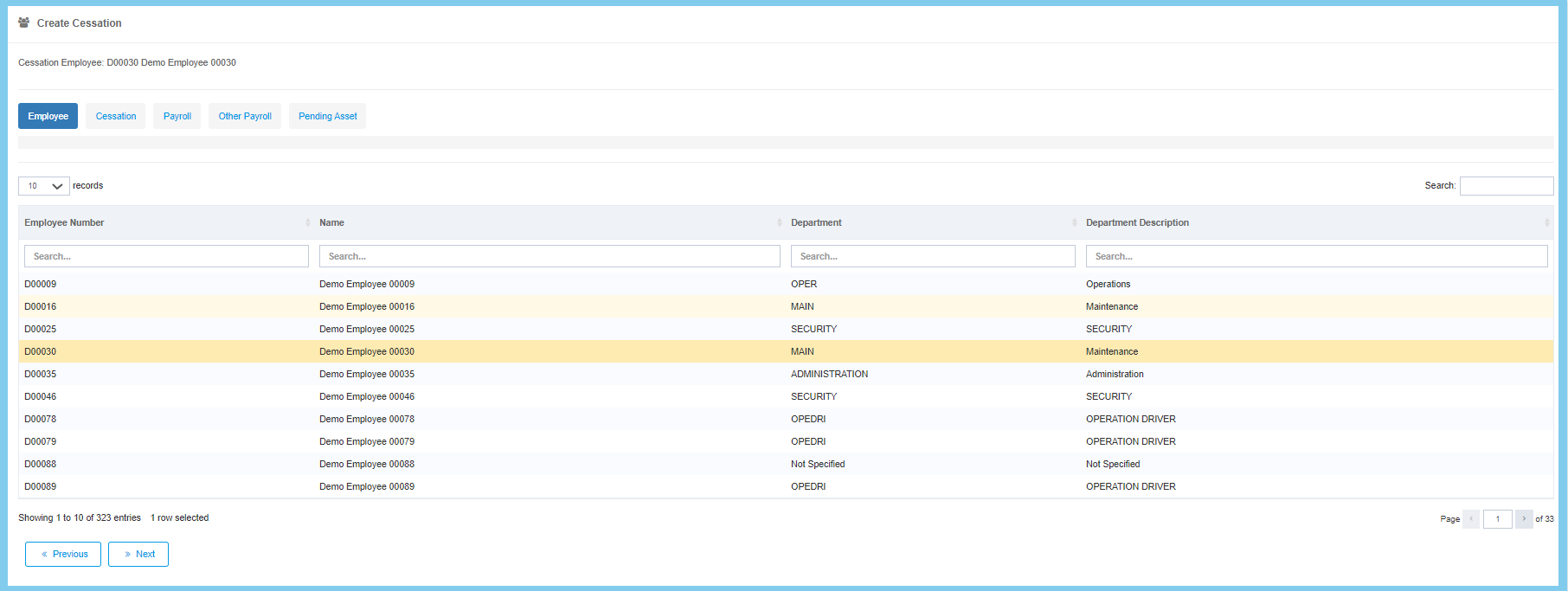Sort by Employee Number column arrows
This screenshot has height=591, width=1568.
[307, 223]
